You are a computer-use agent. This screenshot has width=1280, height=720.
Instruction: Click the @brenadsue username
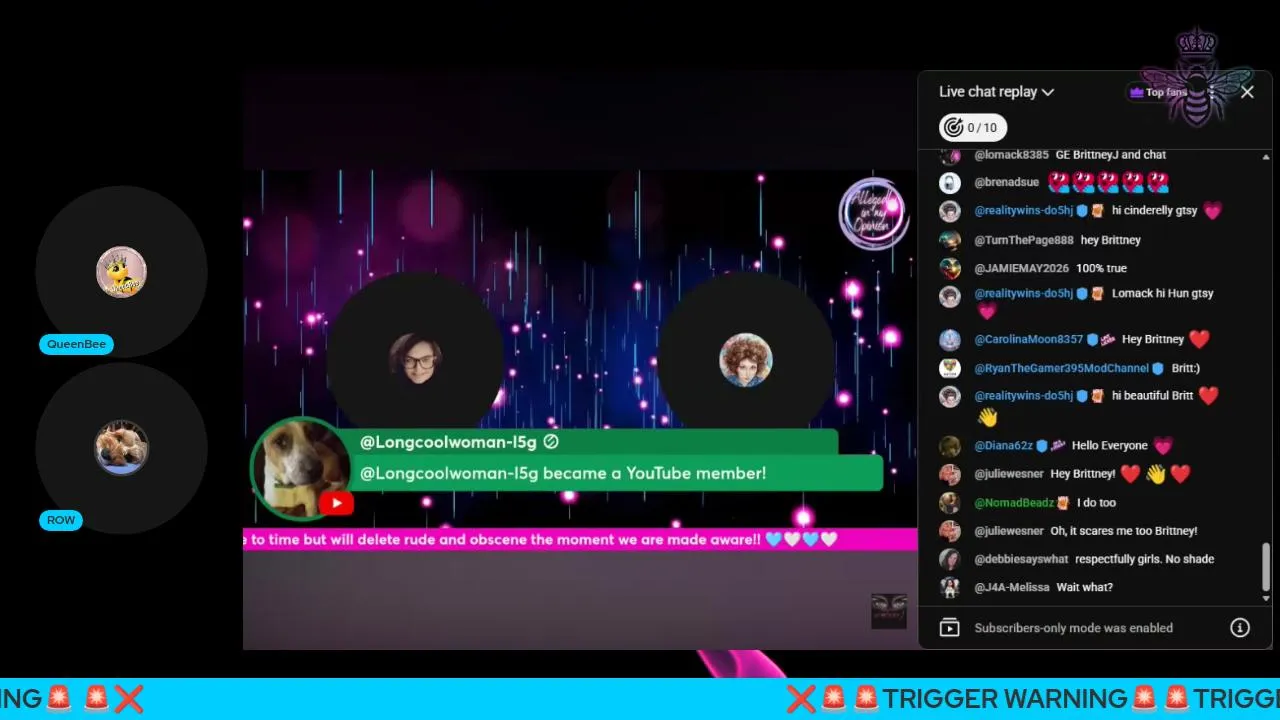(x=1006, y=183)
